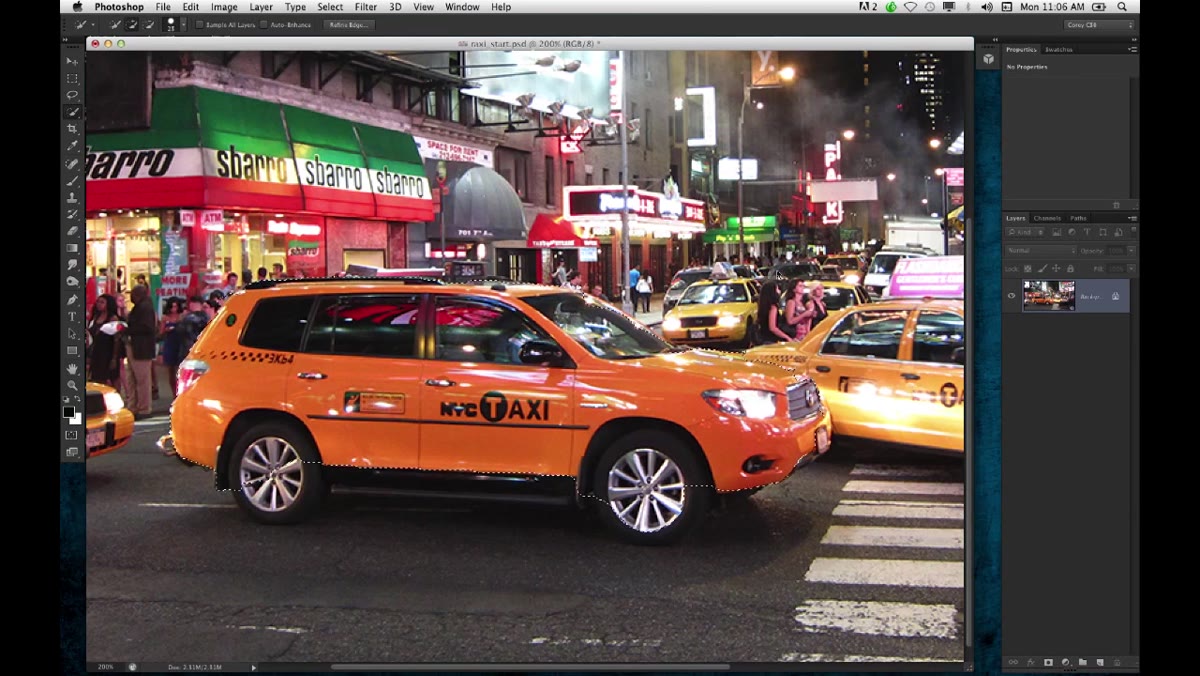The width and height of the screenshot is (1200, 676).
Task: Toggle pixel layer filter in Layers panel
Action: (1057, 232)
